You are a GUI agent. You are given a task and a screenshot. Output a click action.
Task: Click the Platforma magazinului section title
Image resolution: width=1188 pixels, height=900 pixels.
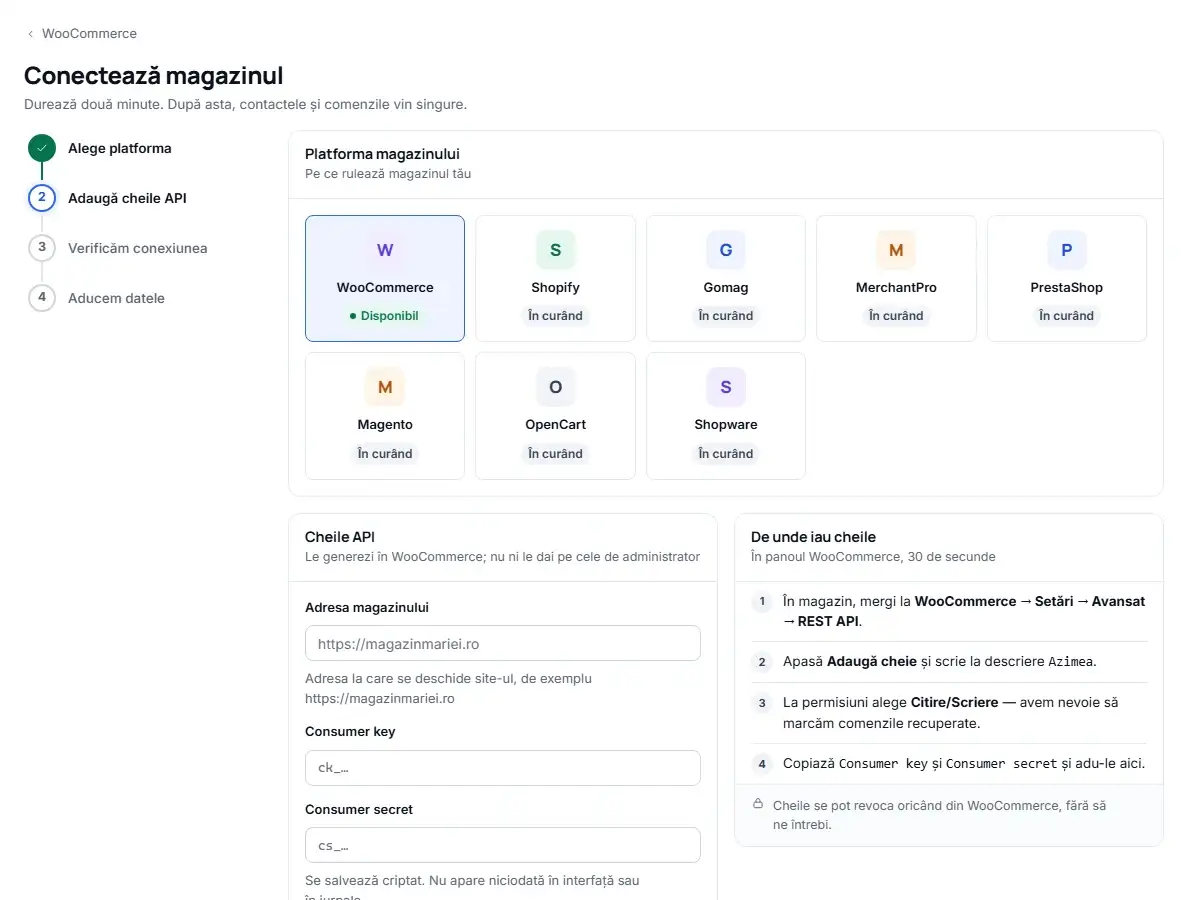(x=383, y=154)
